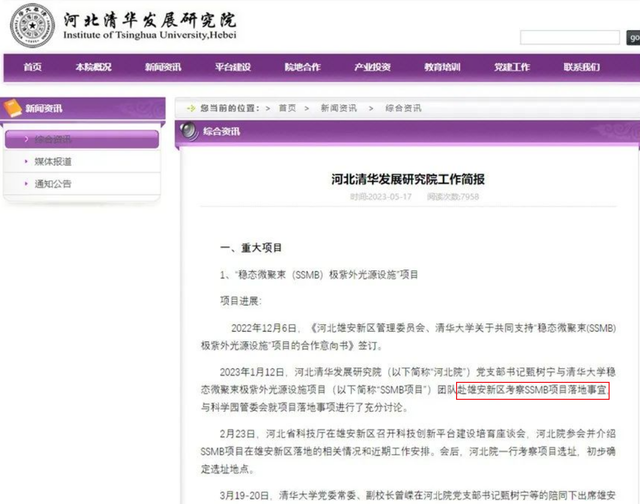Open the 平台建设 navigation menu item
The height and width of the screenshot is (504, 640).
[233, 67]
